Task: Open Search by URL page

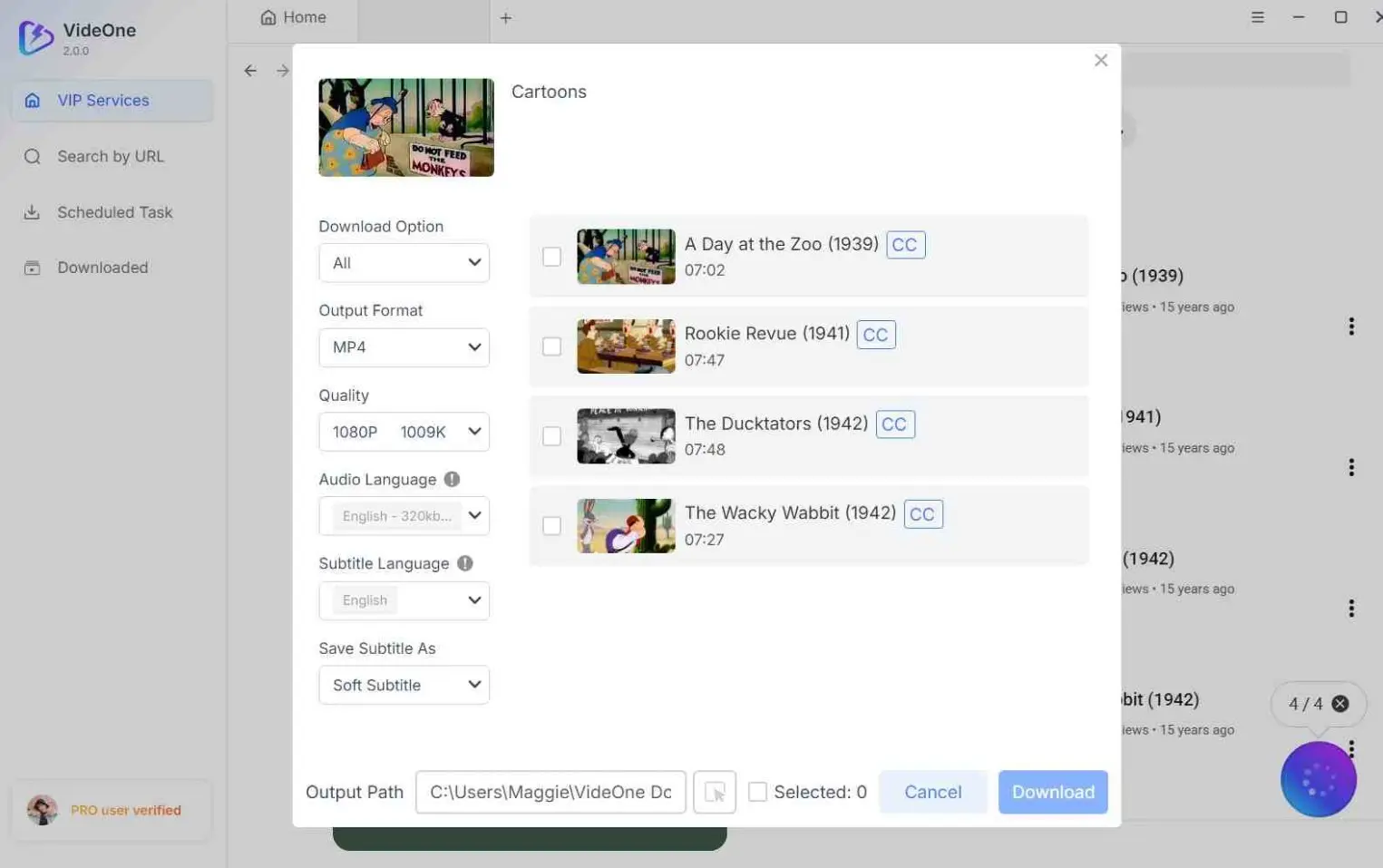Action: point(112,156)
